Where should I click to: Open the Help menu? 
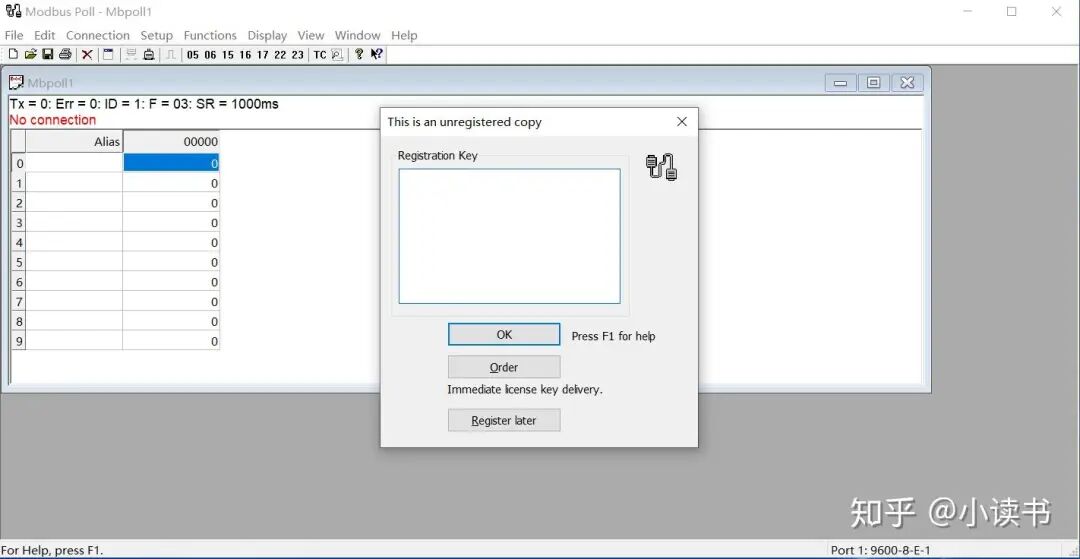(404, 35)
